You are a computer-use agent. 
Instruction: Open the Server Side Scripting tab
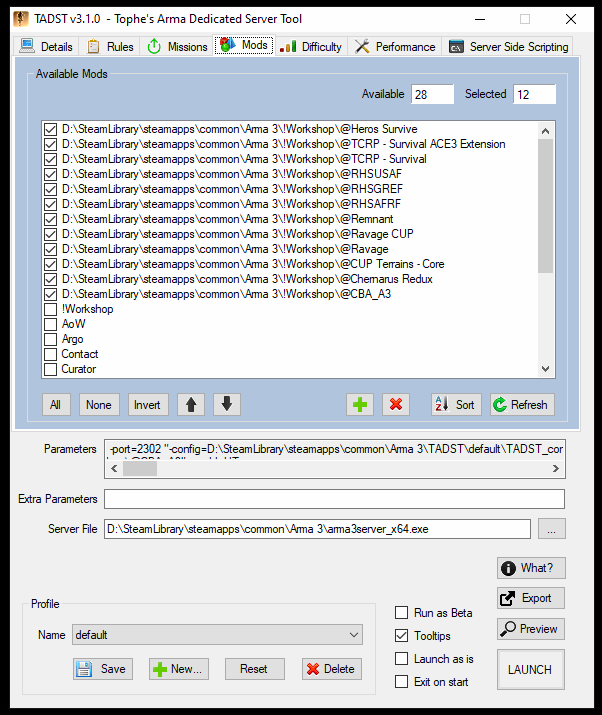tap(508, 46)
